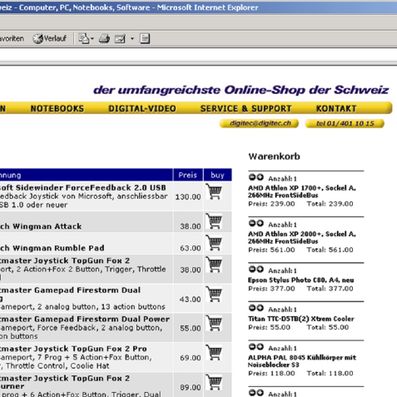Click the Preis column header
Screen dimensions: 397x397
click(x=188, y=175)
